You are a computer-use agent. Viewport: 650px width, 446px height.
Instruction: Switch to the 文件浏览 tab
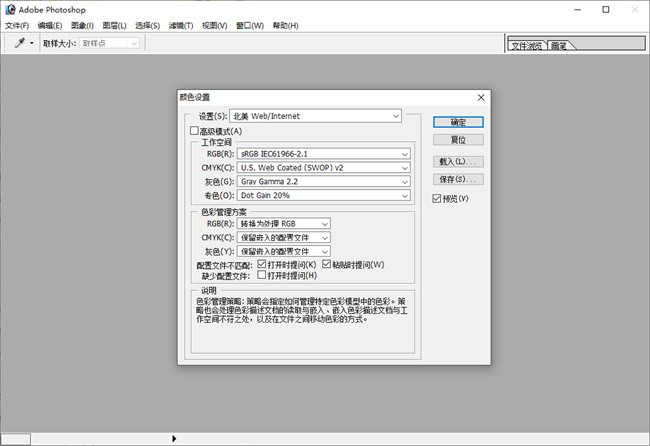(527, 46)
